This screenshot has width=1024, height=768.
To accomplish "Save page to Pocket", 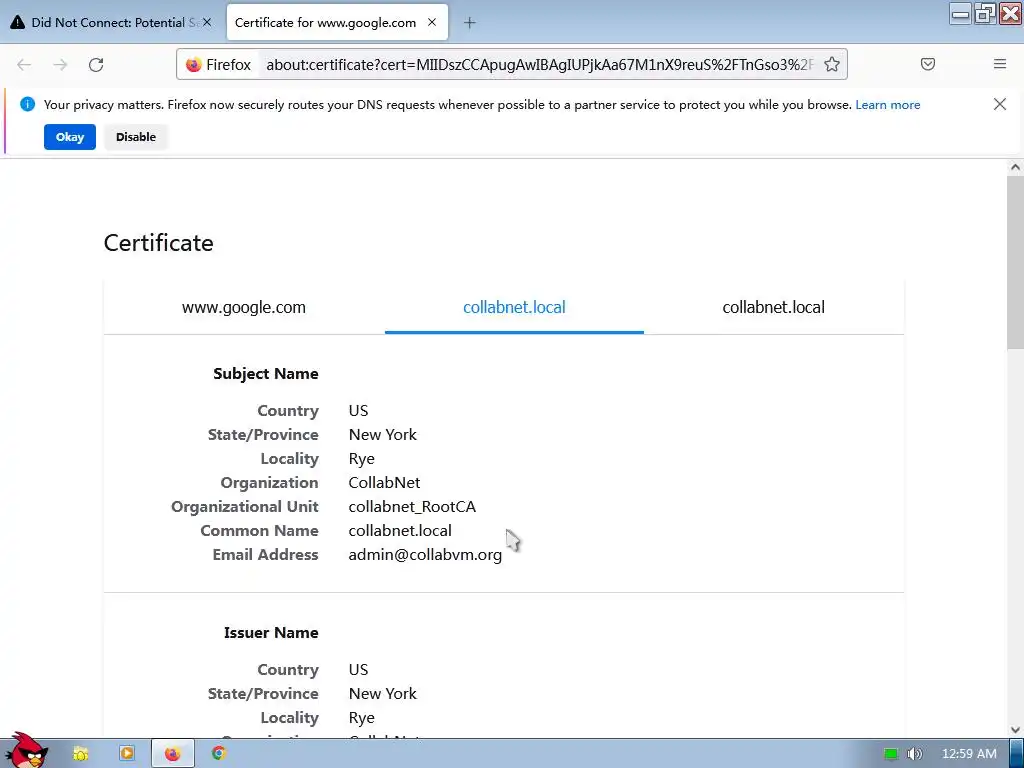I will (x=927, y=64).
